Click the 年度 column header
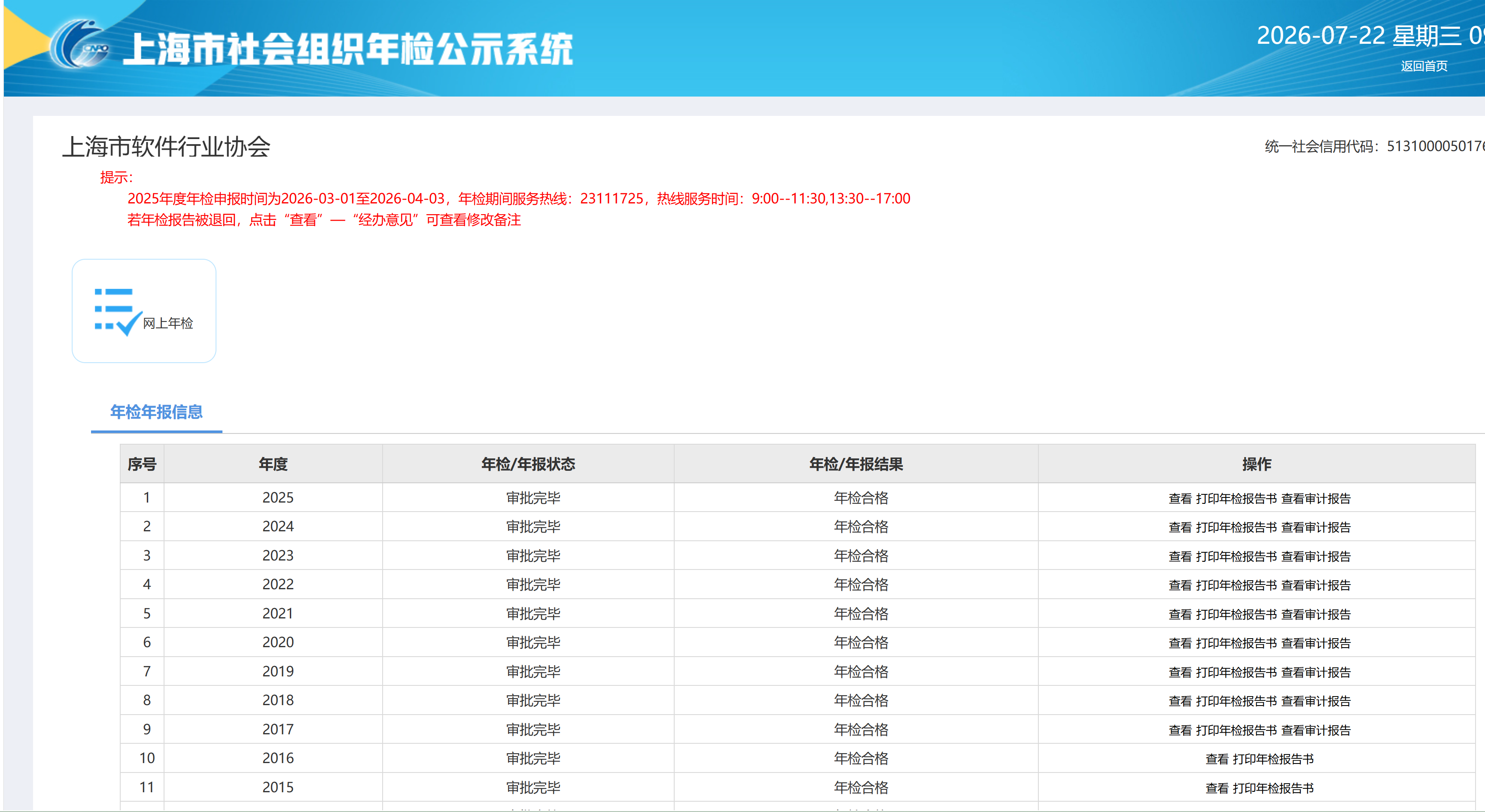 click(x=273, y=464)
